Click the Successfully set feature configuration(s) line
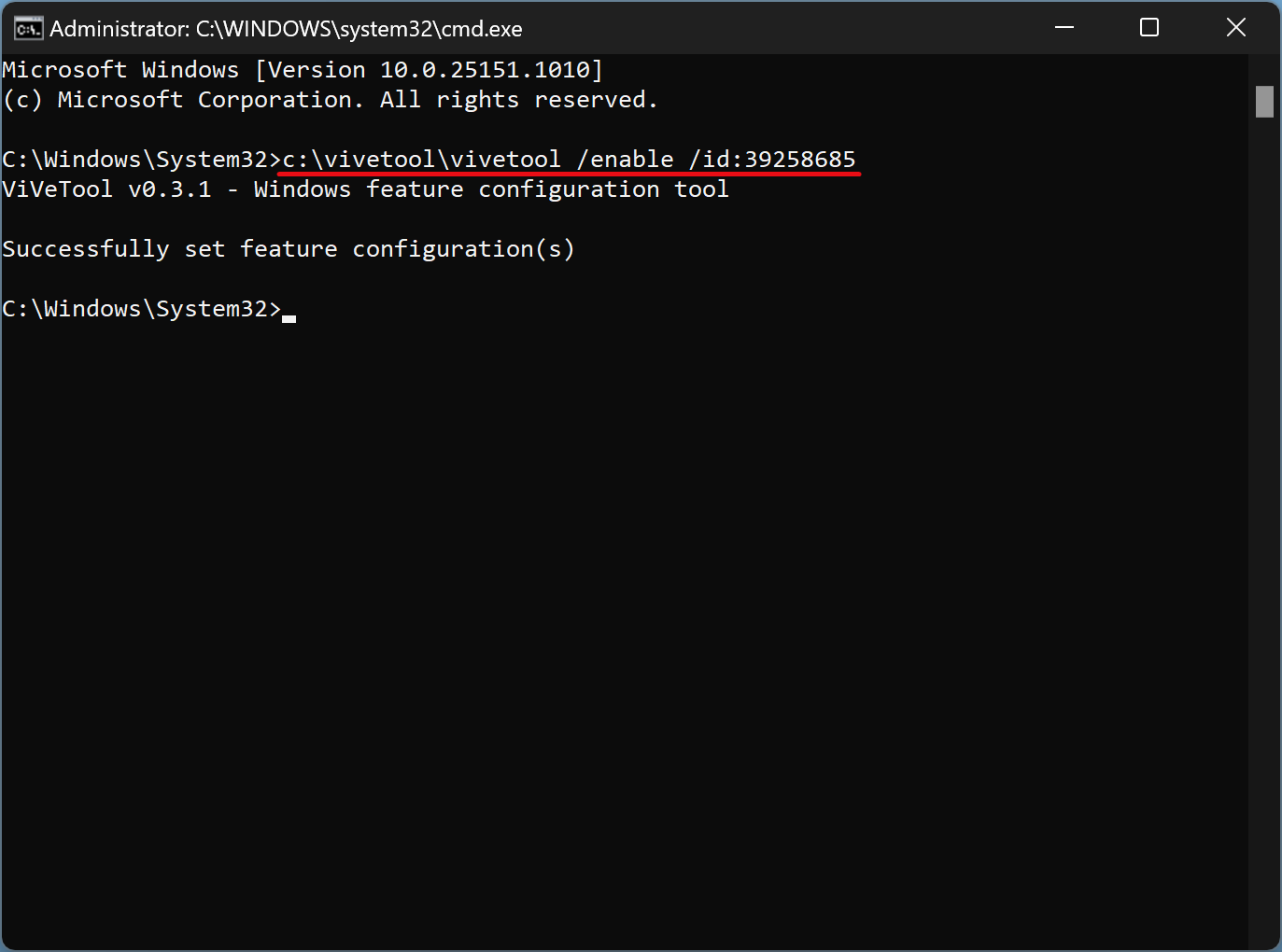Image resolution: width=1282 pixels, height=952 pixels. [289, 249]
